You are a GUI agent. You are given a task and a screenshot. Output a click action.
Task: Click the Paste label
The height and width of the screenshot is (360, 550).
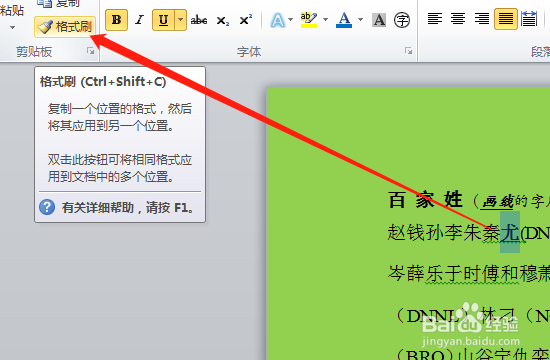point(12,11)
